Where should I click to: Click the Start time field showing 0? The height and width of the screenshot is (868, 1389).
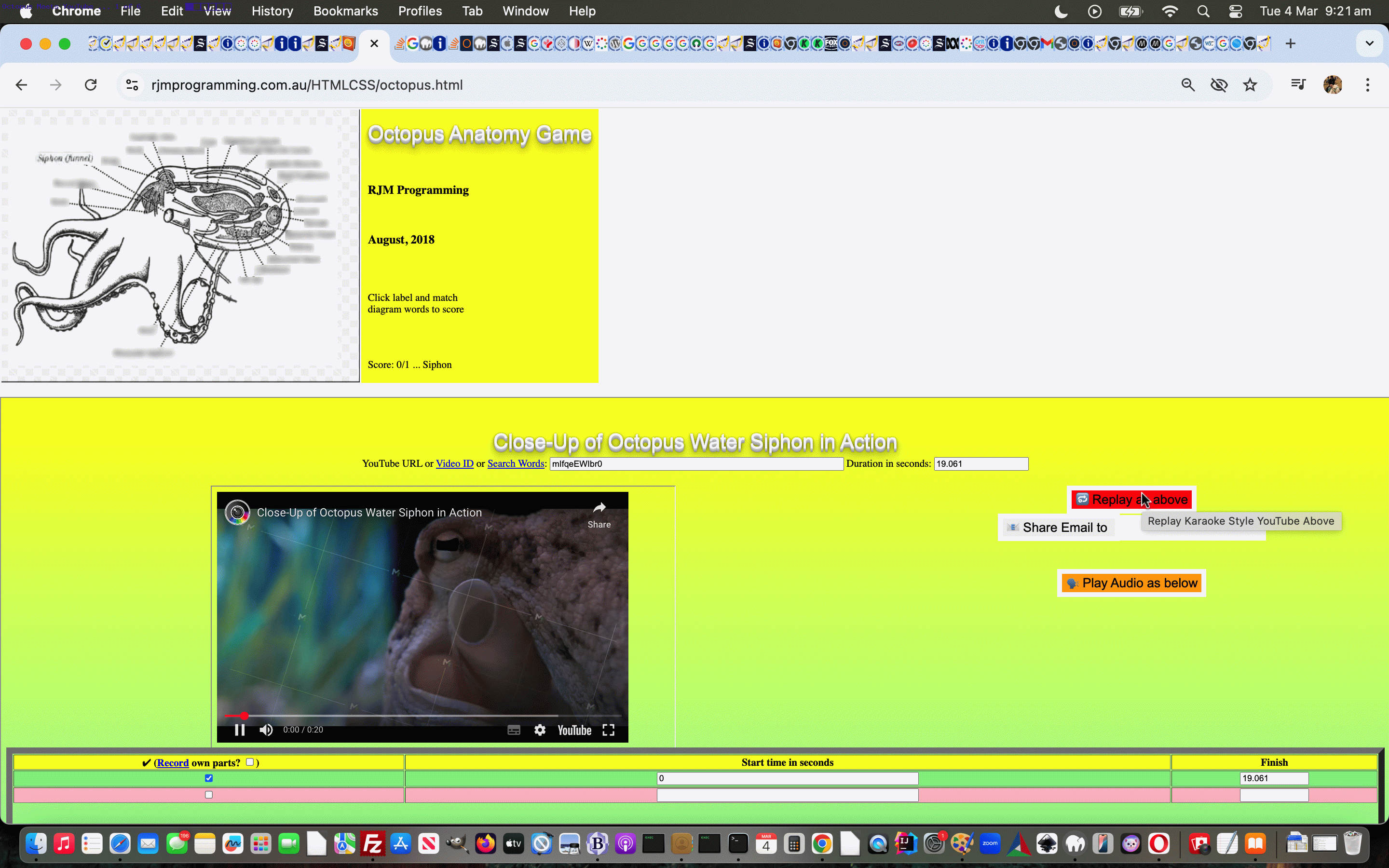pyautogui.click(x=788, y=778)
